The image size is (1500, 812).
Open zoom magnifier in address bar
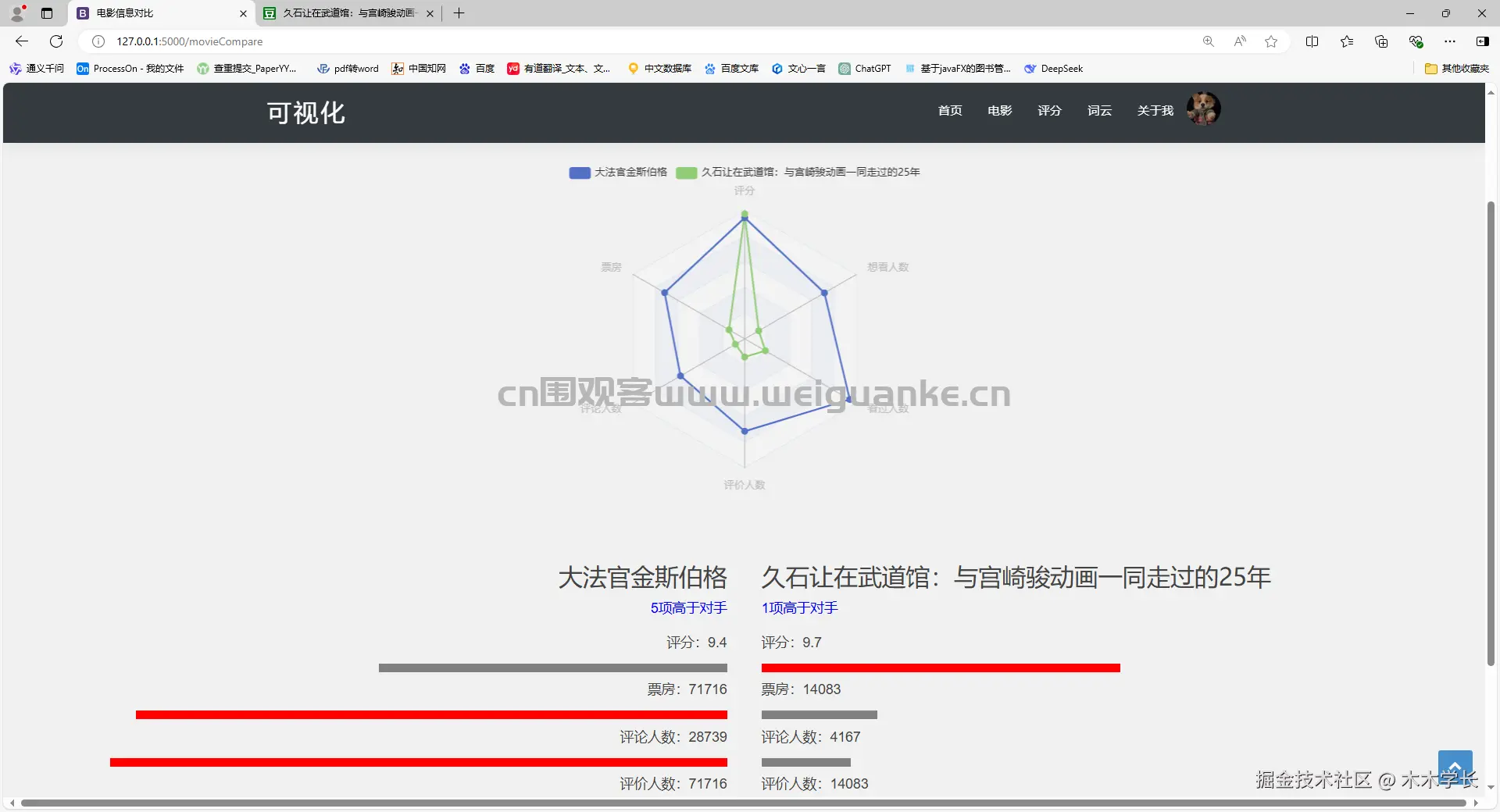coord(1209,41)
